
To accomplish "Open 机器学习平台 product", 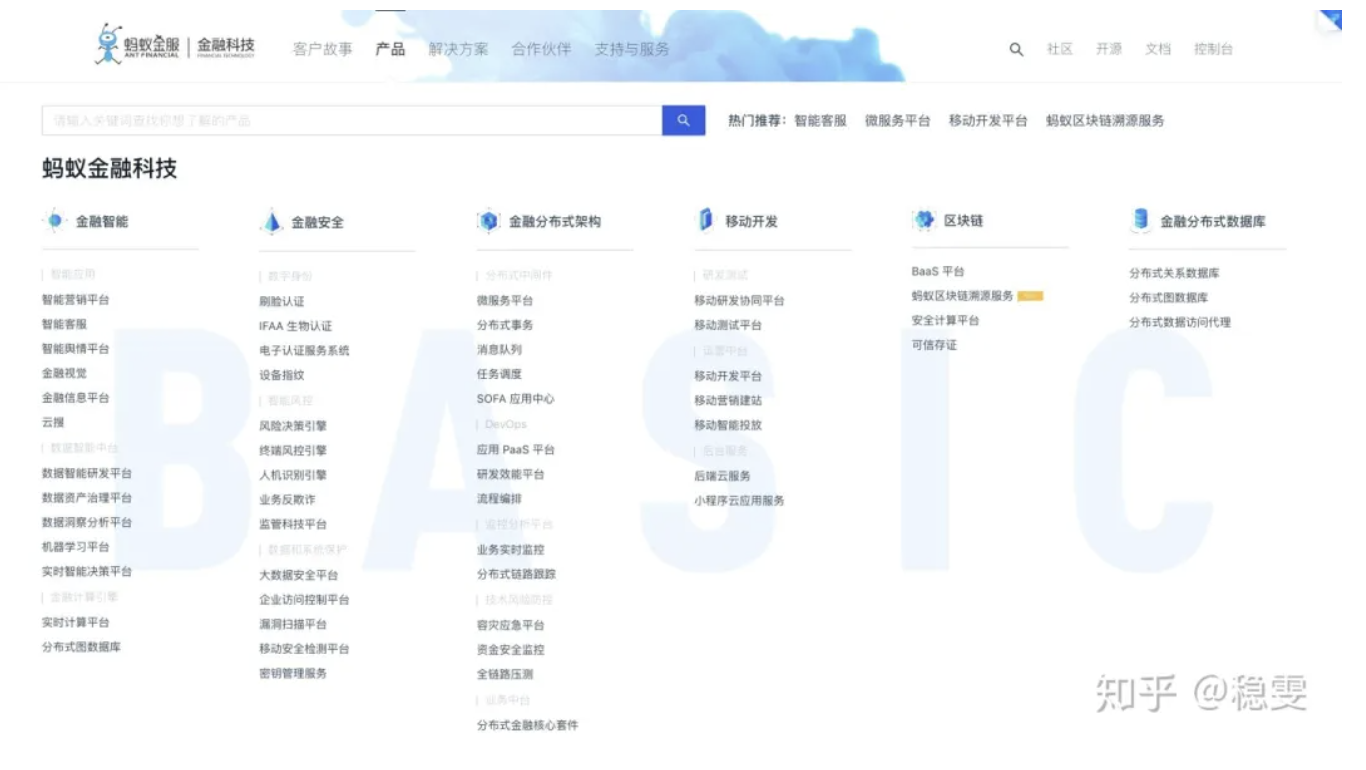I will pyautogui.click(x=76, y=547).
